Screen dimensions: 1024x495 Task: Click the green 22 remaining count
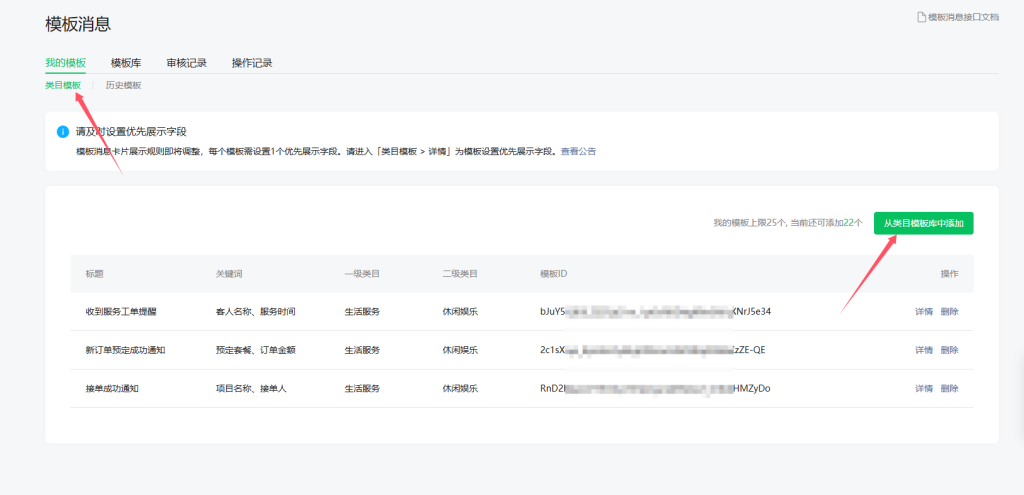click(x=849, y=223)
